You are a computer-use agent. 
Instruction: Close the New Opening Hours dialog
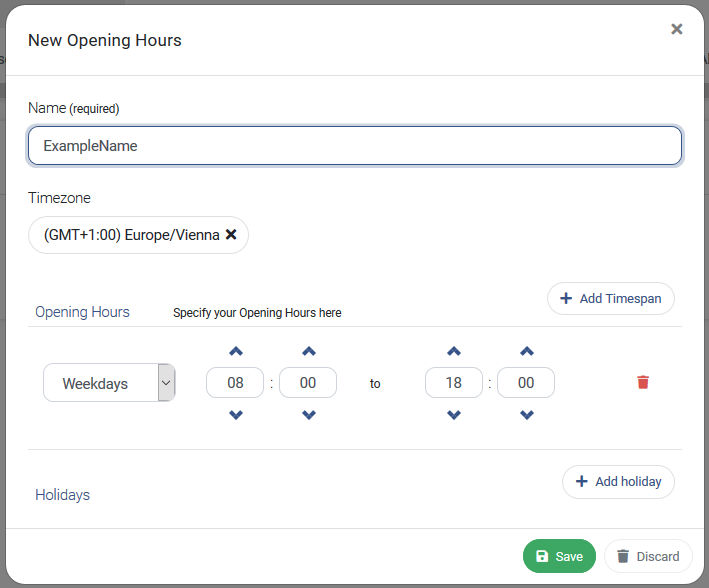tap(676, 29)
